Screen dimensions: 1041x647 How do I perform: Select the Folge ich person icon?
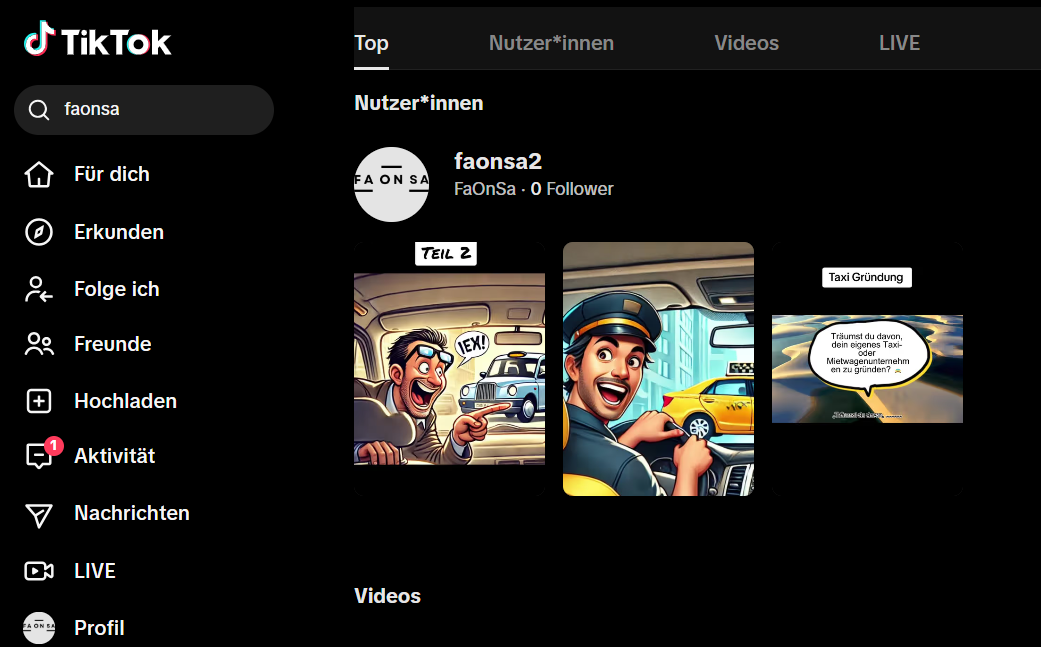point(38,289)
